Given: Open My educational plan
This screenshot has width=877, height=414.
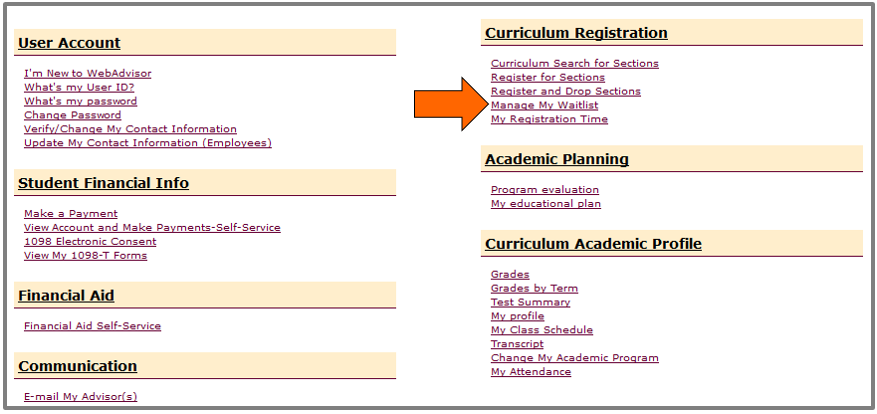Looking at the screenshot, I should pyautogui.click(x=546, y=204).
